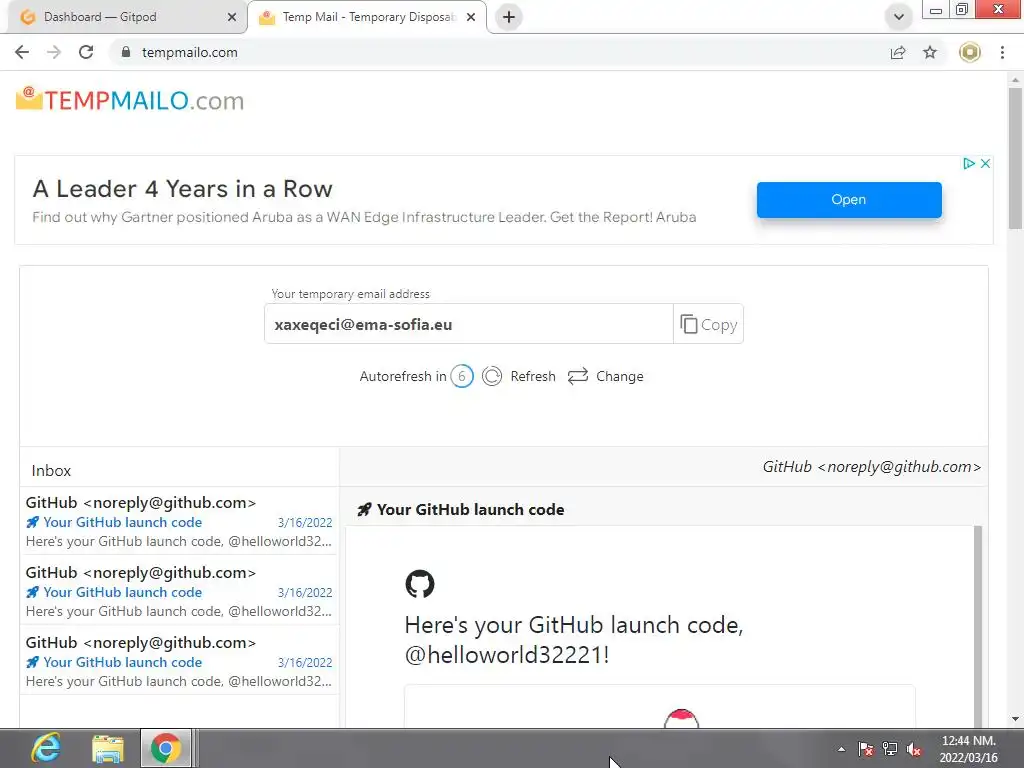Image resolution: width=1024 pixels, height=768 pixels.
Task: Click the taskbar clock showing 12:44
Action: click(x=968, y=749)
